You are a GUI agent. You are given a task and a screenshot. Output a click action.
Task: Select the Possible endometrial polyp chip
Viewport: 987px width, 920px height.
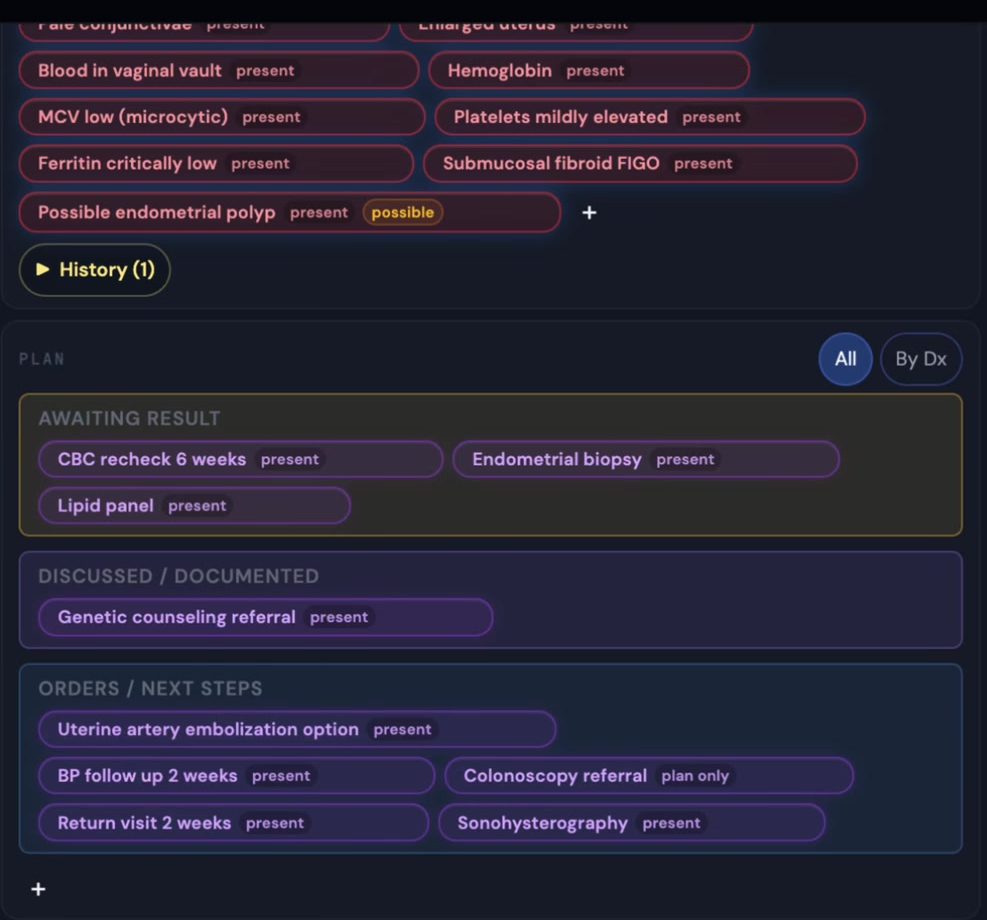(290, 213)
